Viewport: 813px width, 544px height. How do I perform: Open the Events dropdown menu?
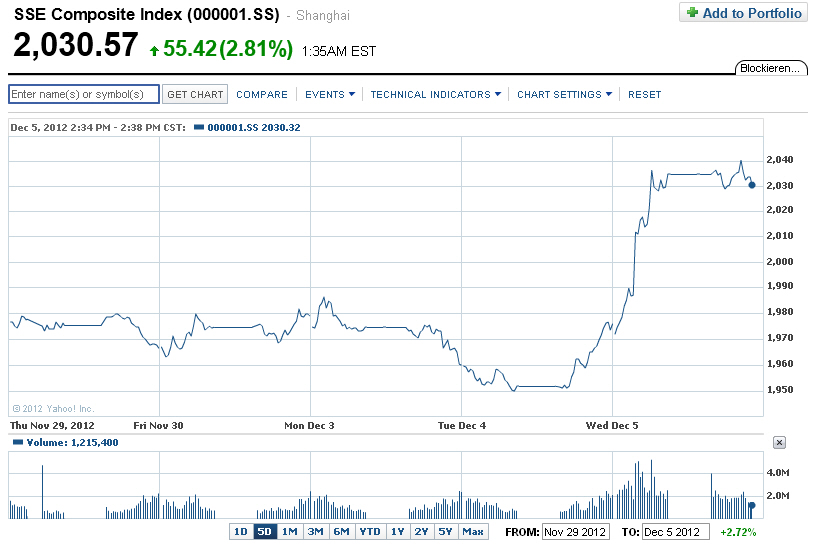point(330,94)
